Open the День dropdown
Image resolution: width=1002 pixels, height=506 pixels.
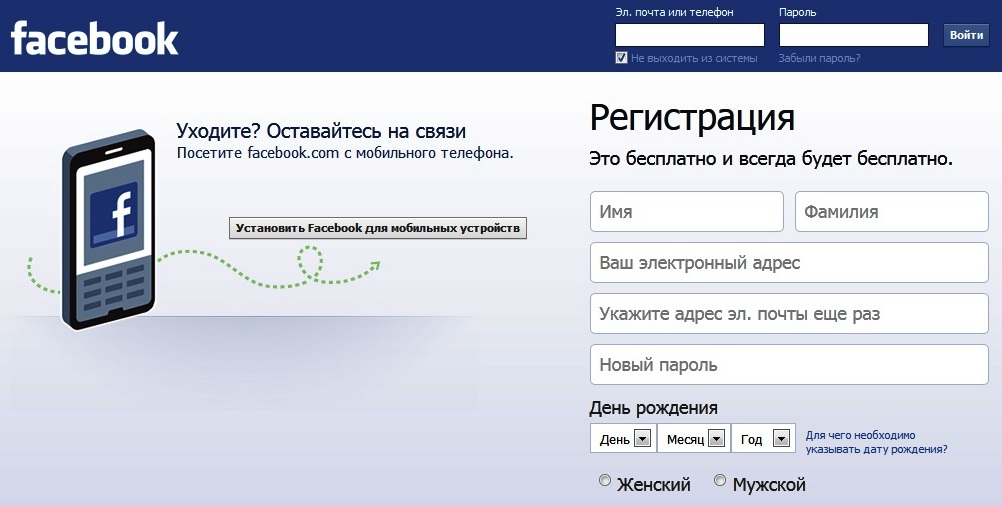pyautogui.click(x=623, y=439)
